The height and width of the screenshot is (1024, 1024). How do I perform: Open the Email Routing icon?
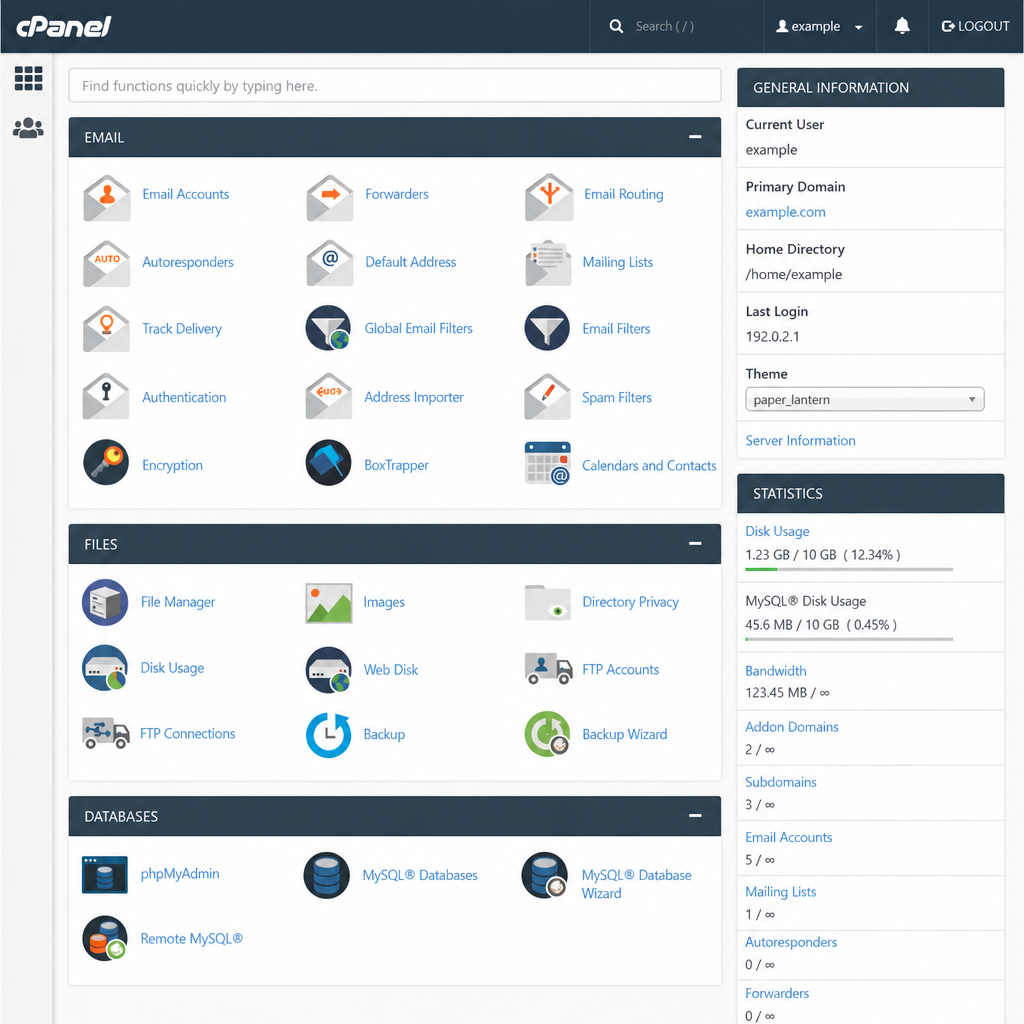tap(549, 197)
